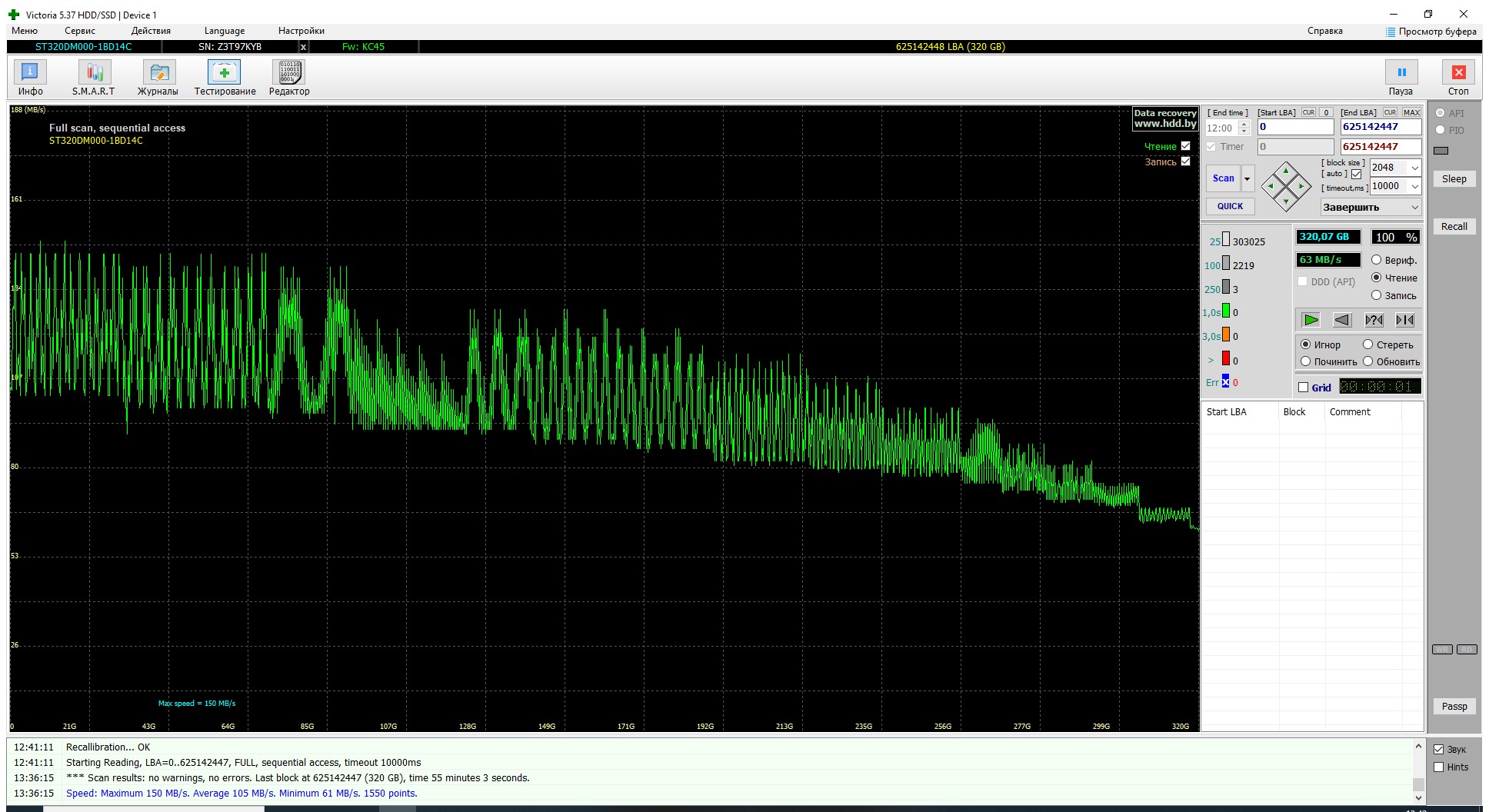
Task: Open the Действия menu
Action: coord(151,31)
